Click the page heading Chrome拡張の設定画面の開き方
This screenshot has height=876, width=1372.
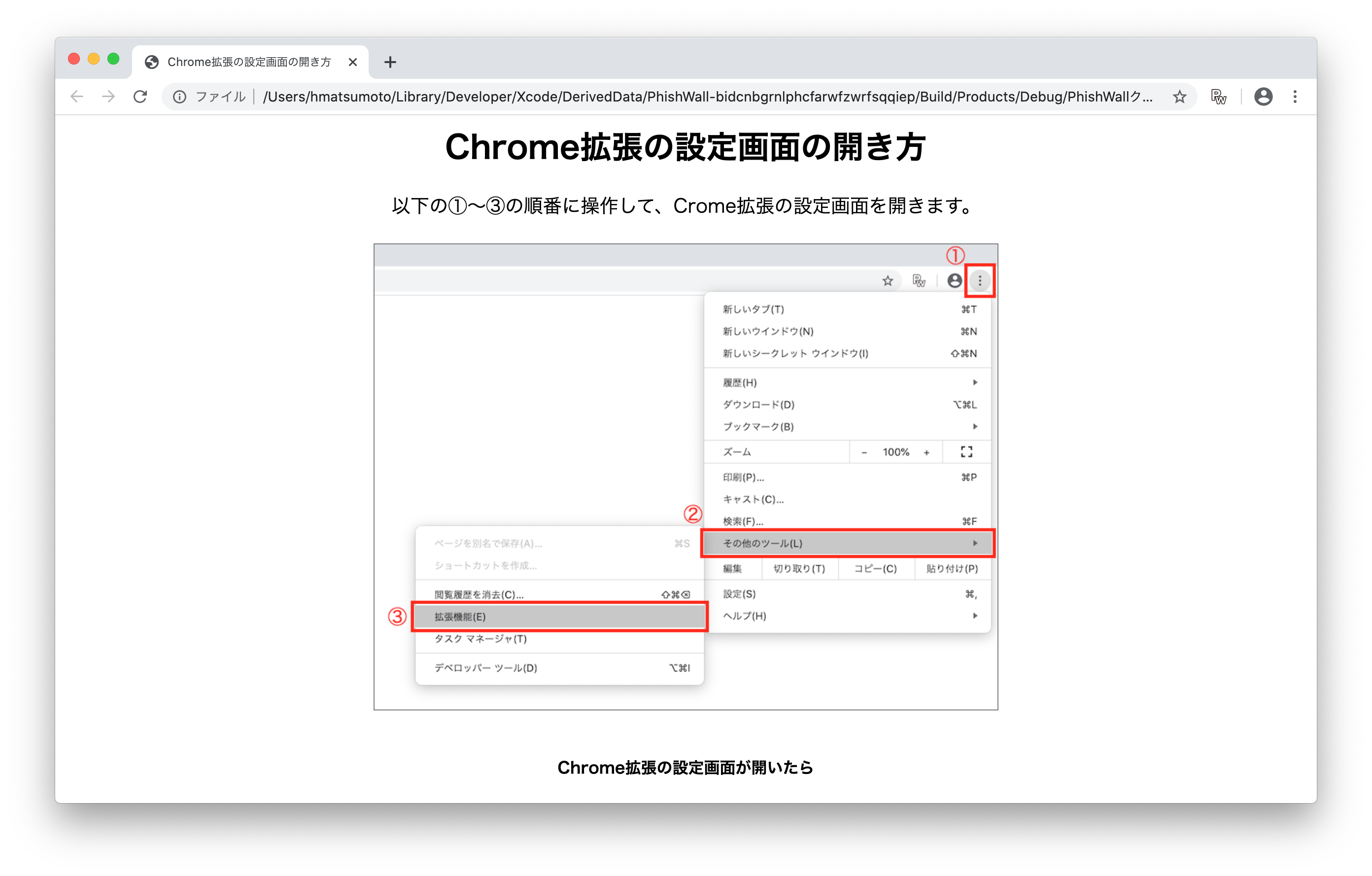686,147
